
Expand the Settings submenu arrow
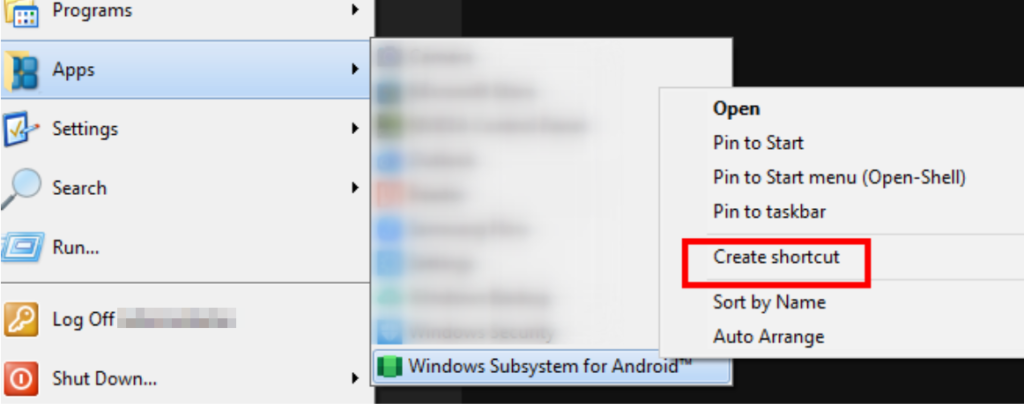(355, 128)
